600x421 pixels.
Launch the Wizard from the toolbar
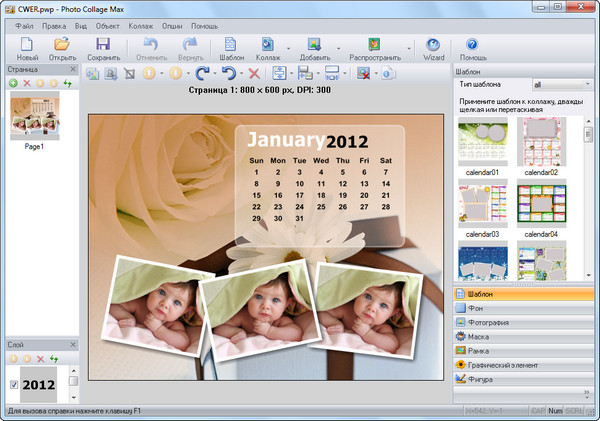tap(433, 47)
